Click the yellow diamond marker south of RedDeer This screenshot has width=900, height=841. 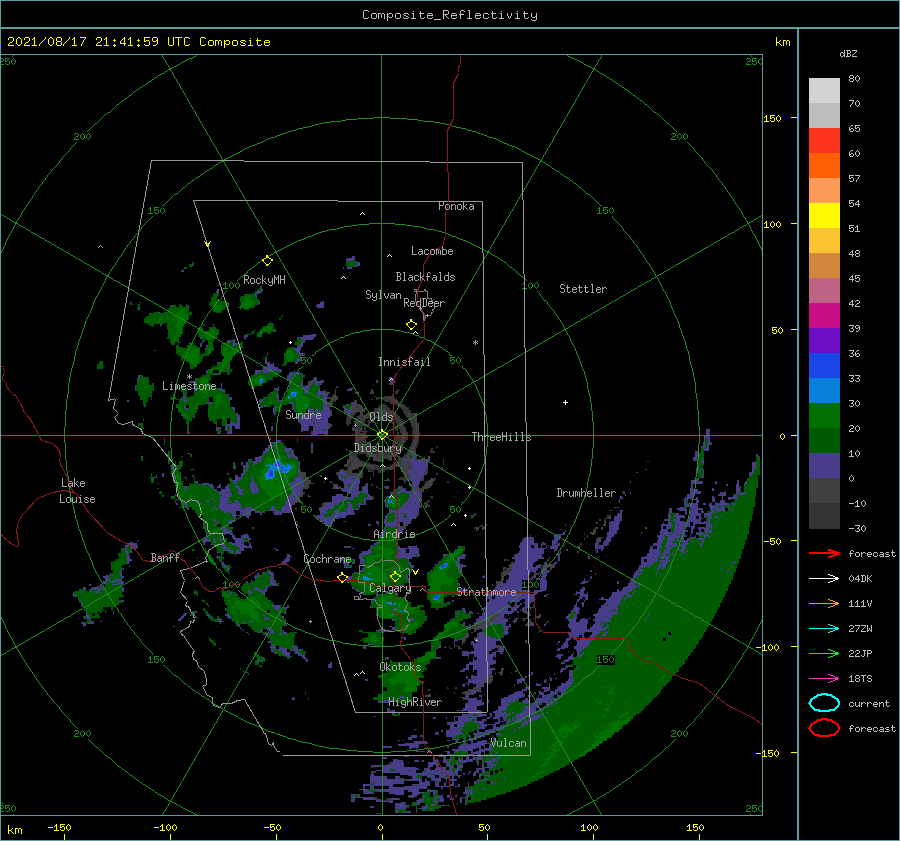point(412,325)
